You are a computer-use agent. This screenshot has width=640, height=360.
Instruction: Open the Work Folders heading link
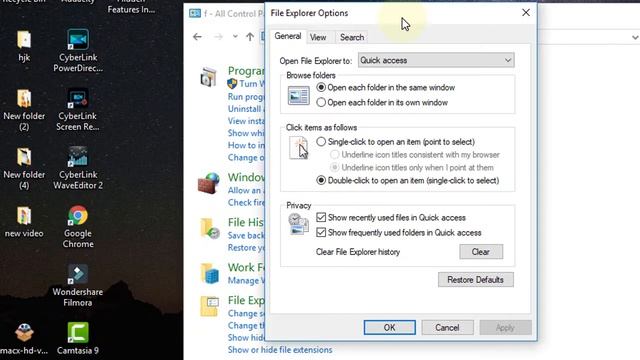coord(246,267)
